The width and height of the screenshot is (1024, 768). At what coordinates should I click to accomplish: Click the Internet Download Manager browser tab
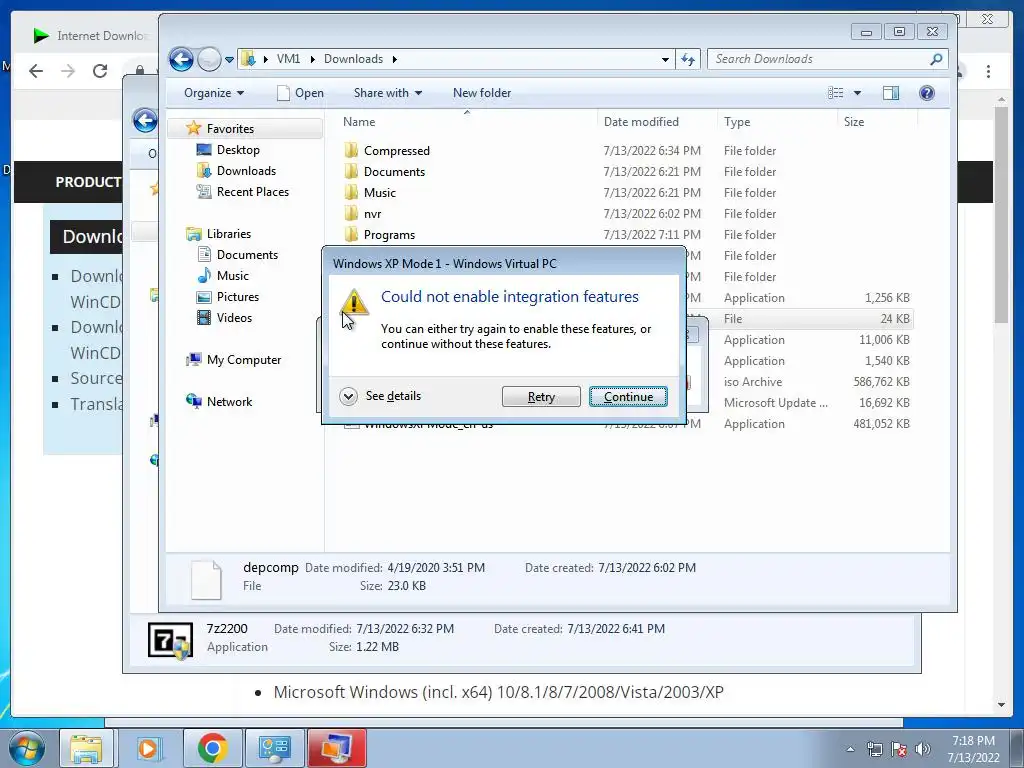[91, 35]
